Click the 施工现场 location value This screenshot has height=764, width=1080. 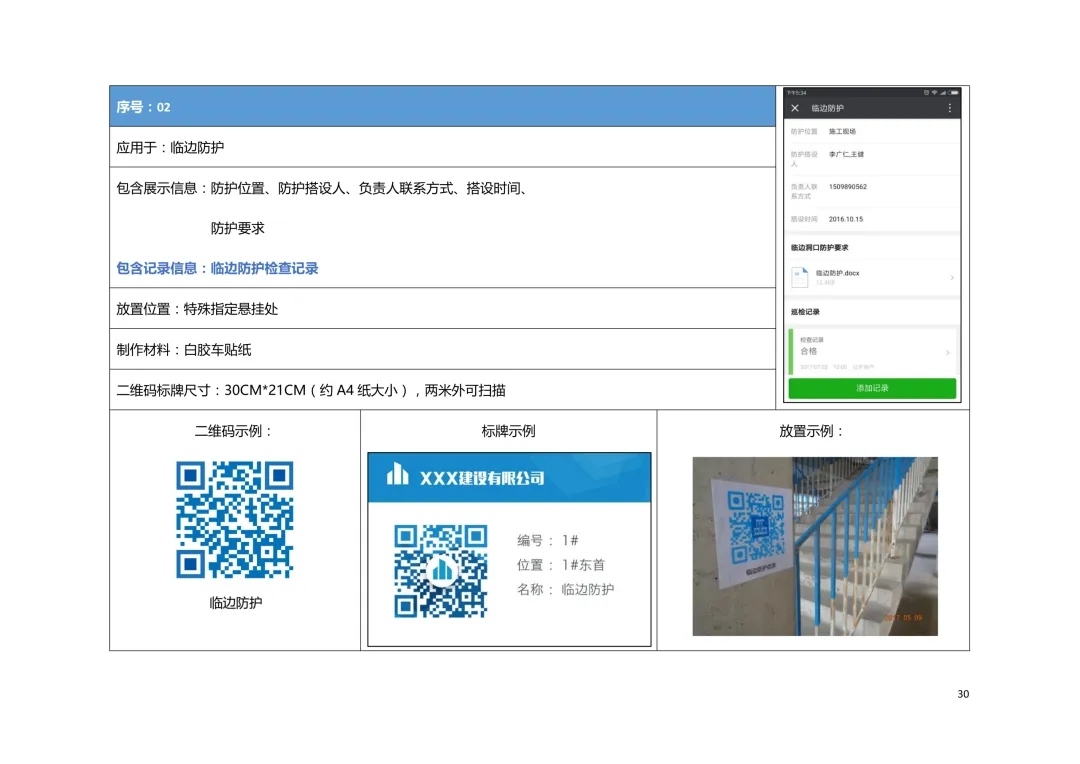[x=842, y=132]
